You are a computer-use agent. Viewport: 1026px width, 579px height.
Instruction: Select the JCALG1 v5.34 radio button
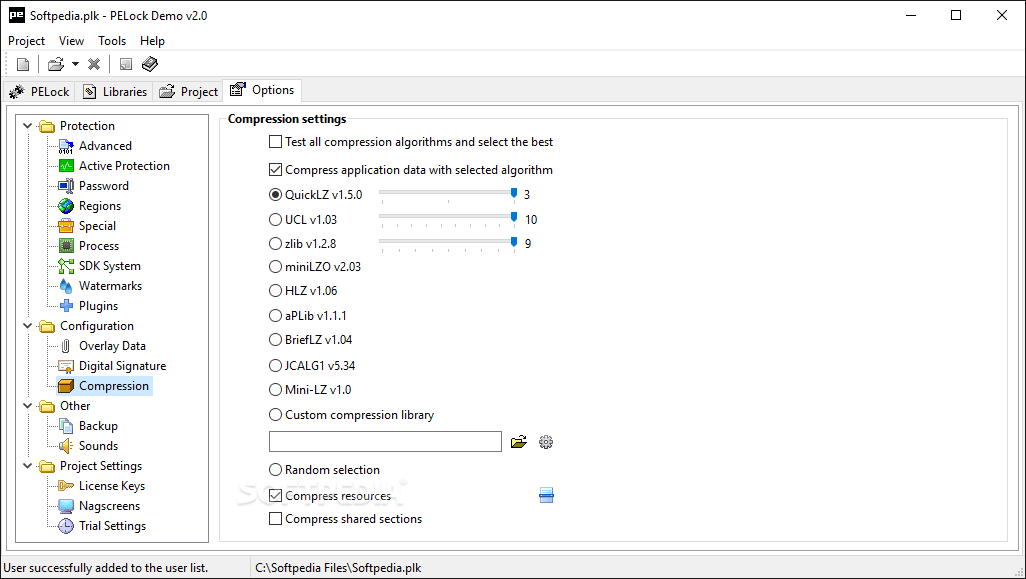click(275, 366)
